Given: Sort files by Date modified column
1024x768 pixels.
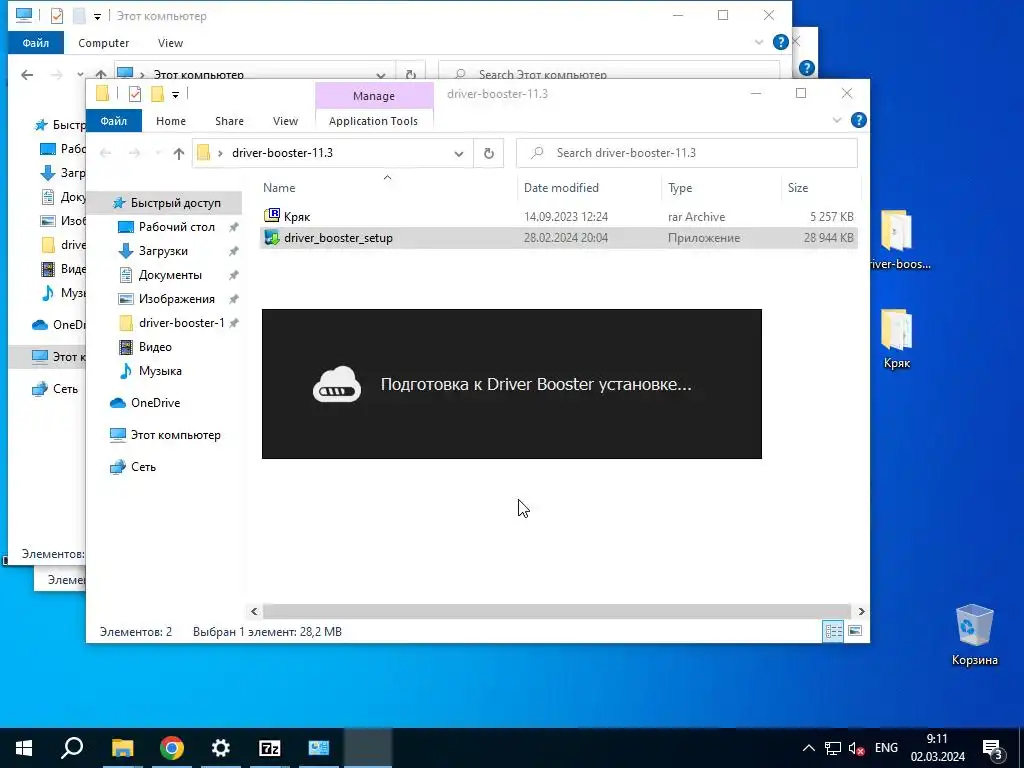Looking at the screenshot, I should pos(561,187).
